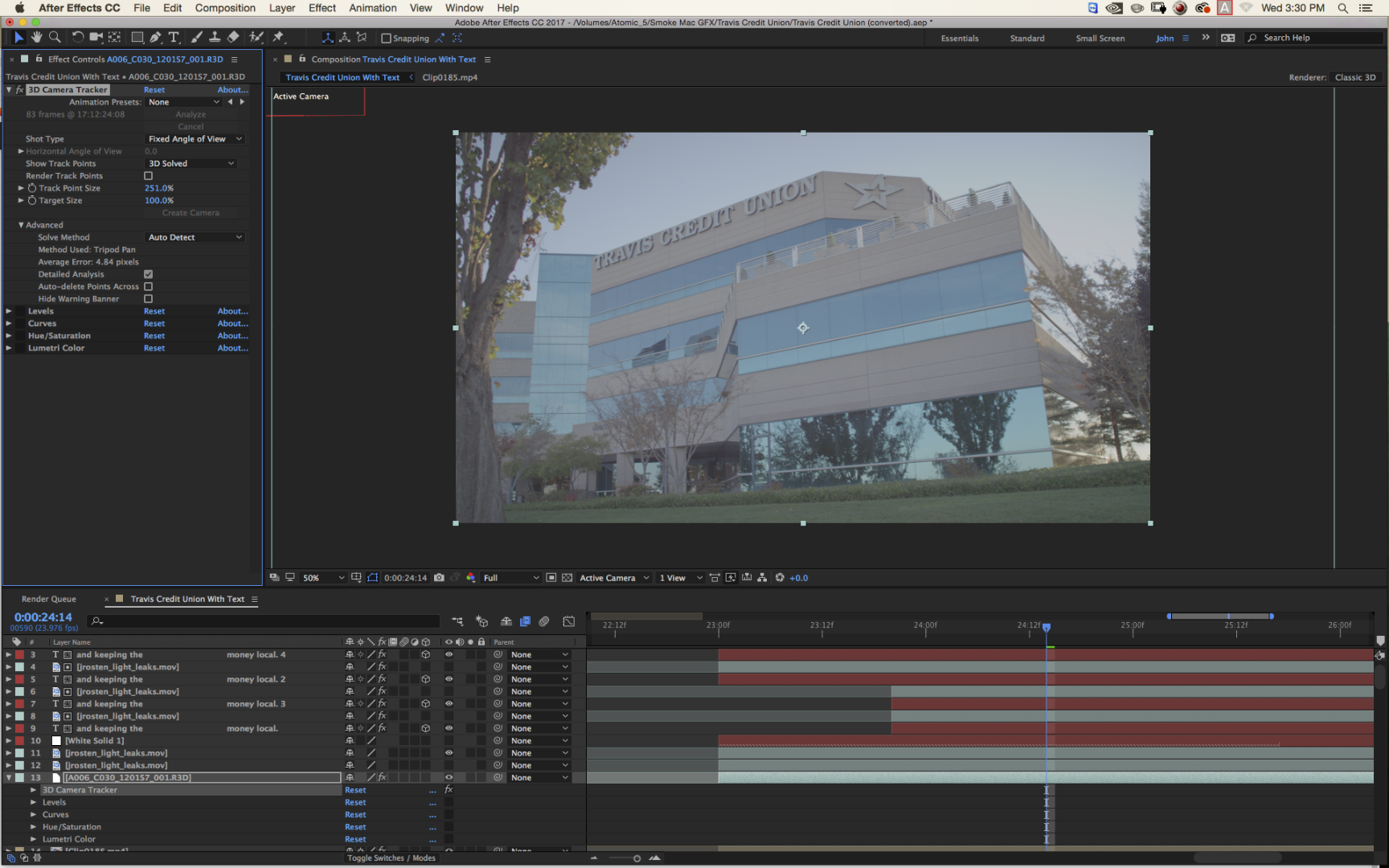Select the Eraser tool

point(233,38)
